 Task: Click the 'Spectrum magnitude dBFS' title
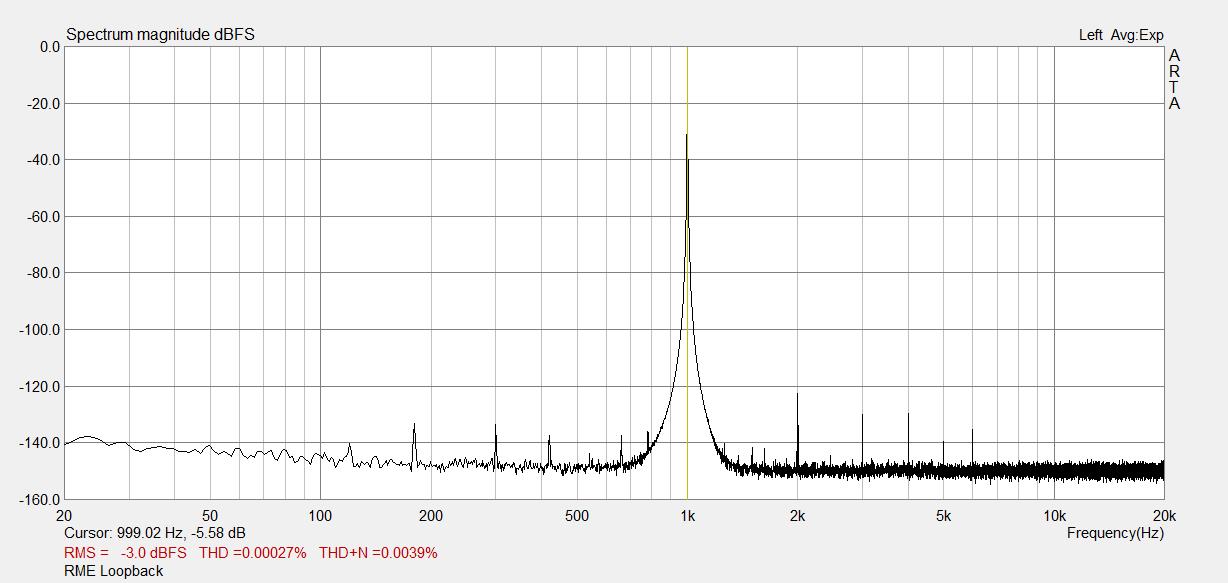click(x=160, y=34)
